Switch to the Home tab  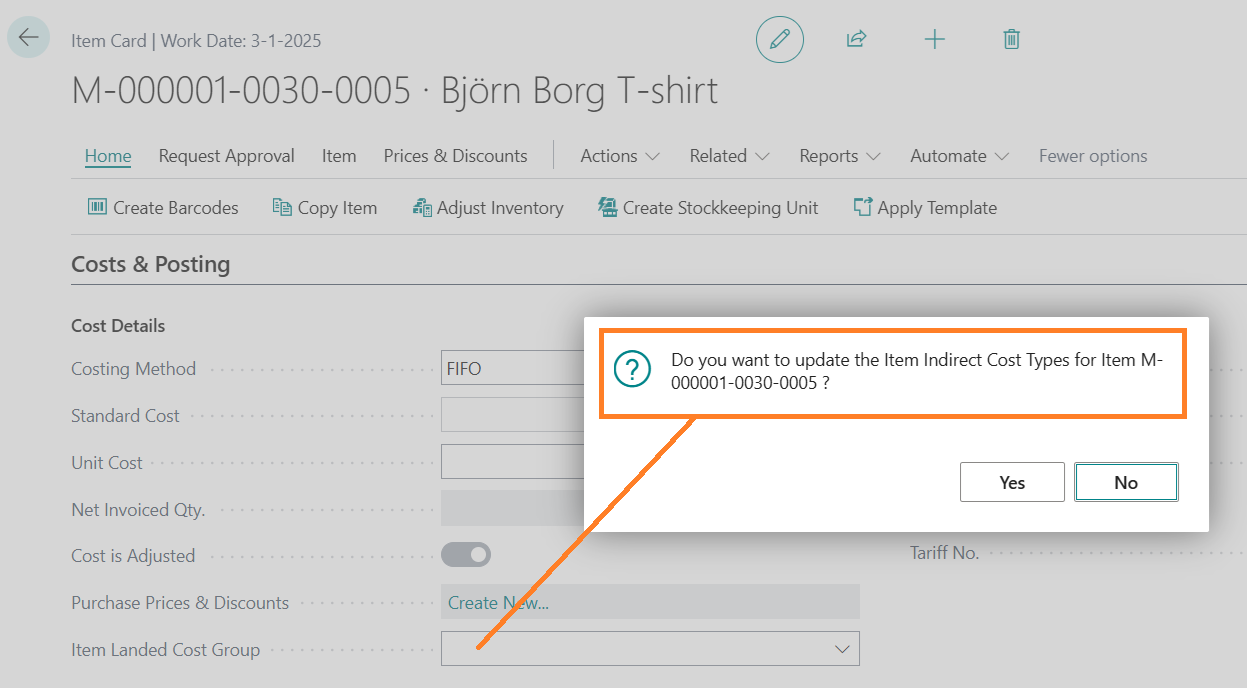pyautogui.click(x=108, y=156)
